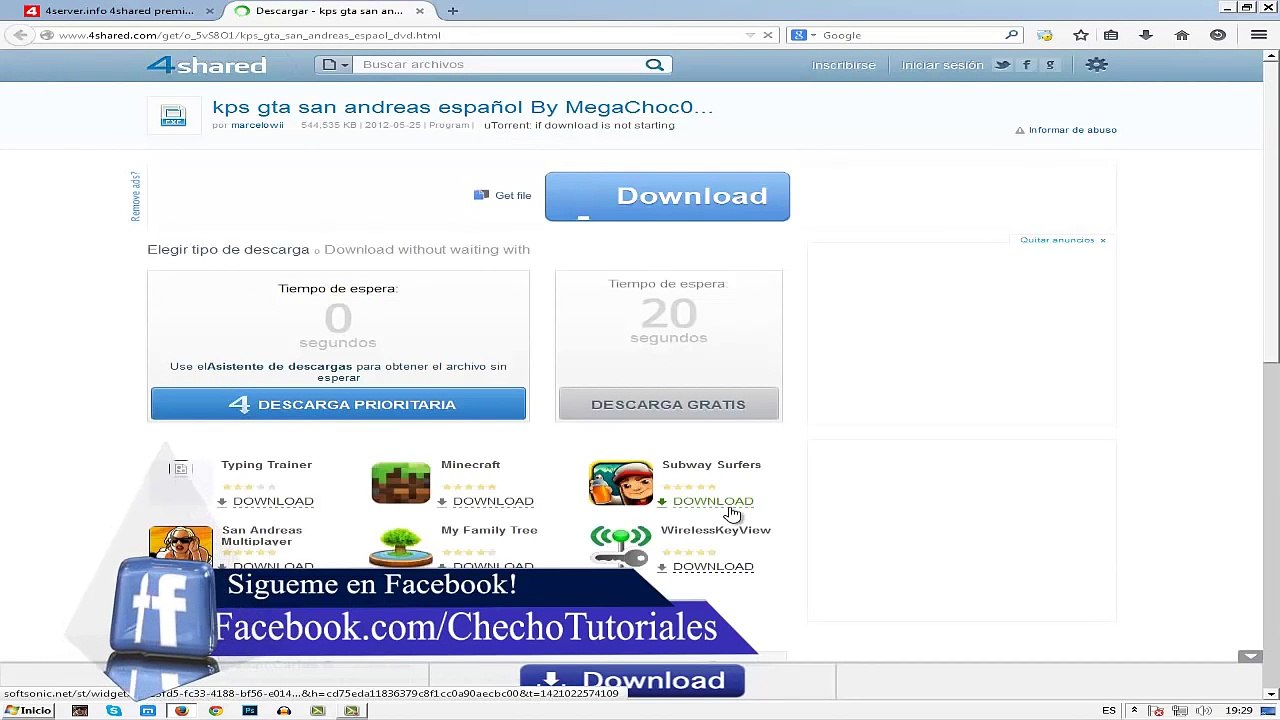Viewport: 1280px width, 720px height.
Task: Click Quitar anuncios close link
Action: [x=1063, y=240]
